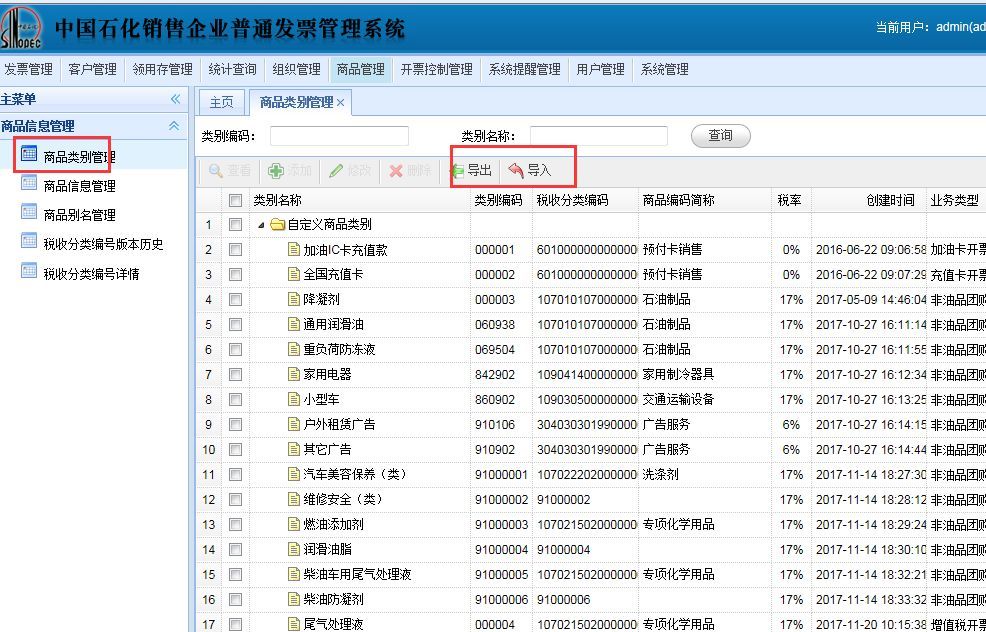Click the 查看 magnifier toolbar icon

point(216,170)
